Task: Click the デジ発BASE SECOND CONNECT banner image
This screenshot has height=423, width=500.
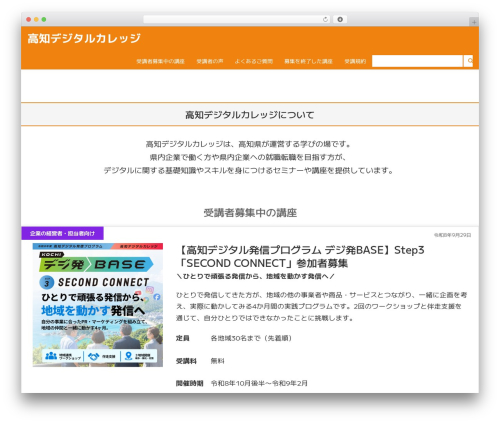Action: pyautogui.click(x=98, y=305)
